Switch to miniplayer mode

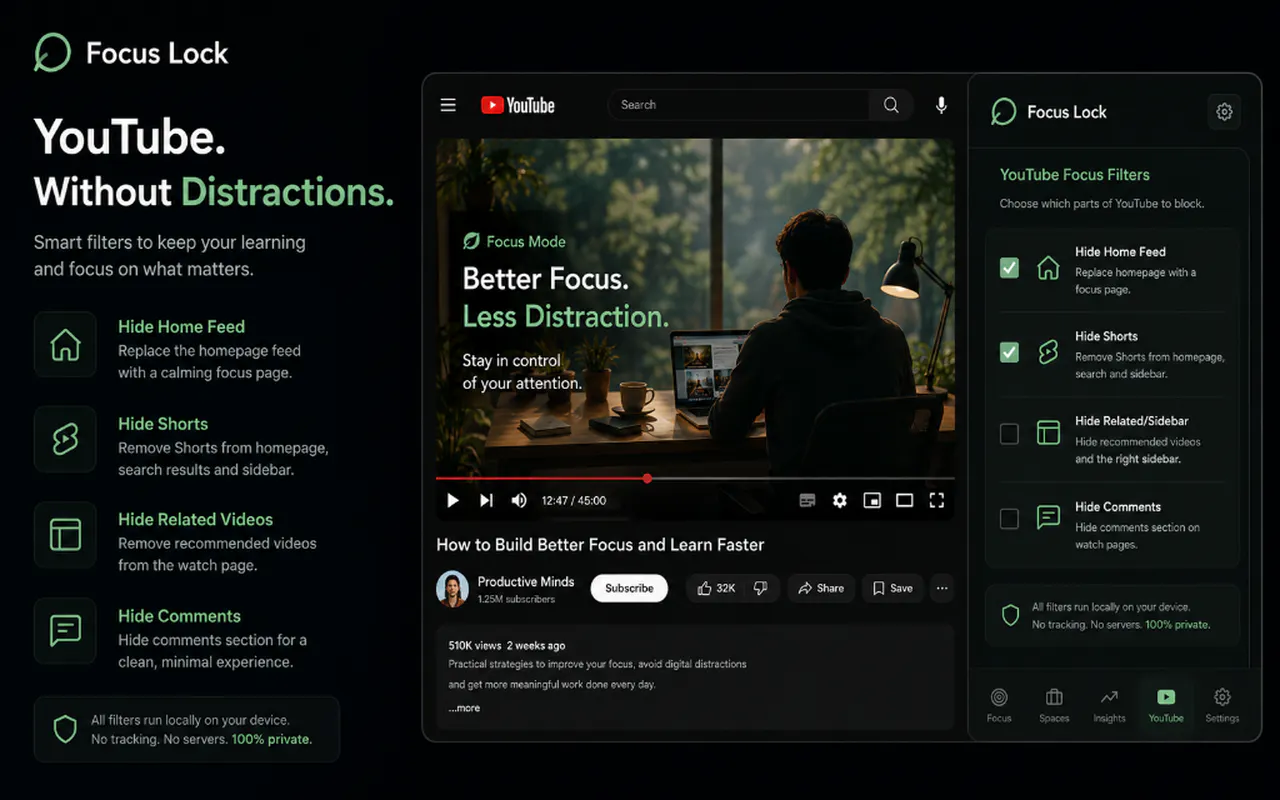pyautogui.click(x=872, y=500)
